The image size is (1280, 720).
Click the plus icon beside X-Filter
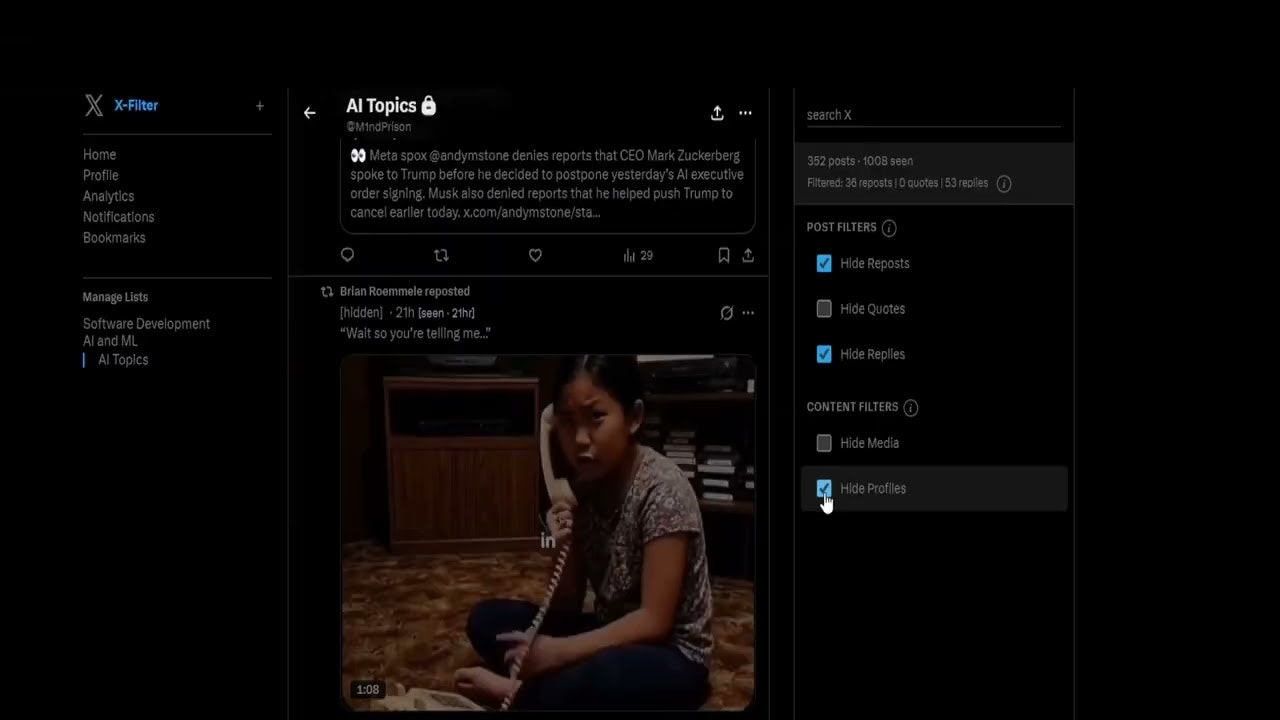(x=260, y=106)
